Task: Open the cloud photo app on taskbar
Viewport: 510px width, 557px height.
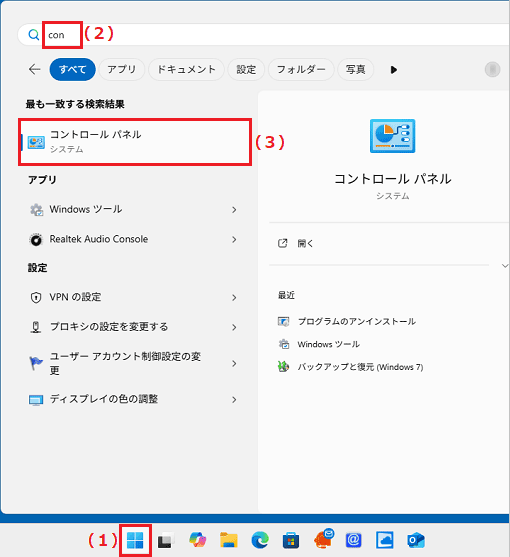Action: (385, 540)
